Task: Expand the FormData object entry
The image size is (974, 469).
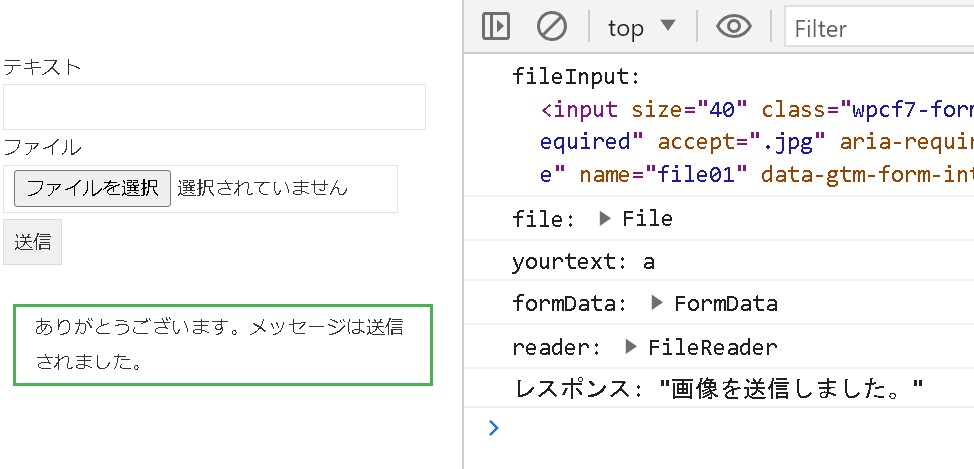Action: pyautogui.click(x=657, y=303)
